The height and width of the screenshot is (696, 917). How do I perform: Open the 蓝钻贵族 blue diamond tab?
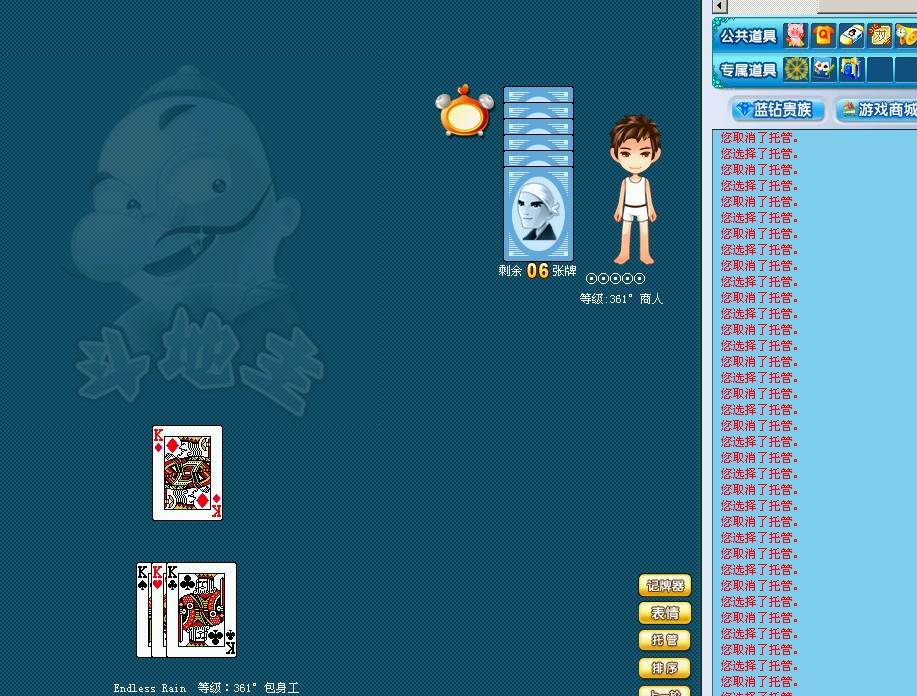[779, 109]
